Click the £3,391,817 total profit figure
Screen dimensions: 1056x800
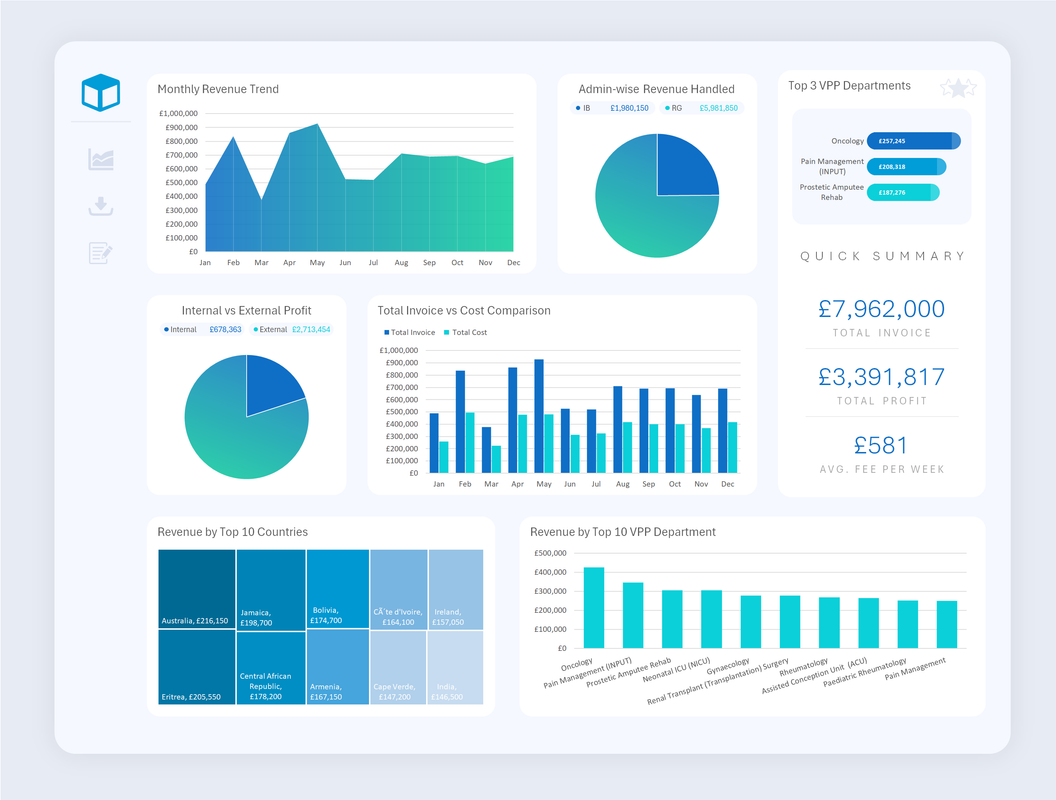[882, 376]
